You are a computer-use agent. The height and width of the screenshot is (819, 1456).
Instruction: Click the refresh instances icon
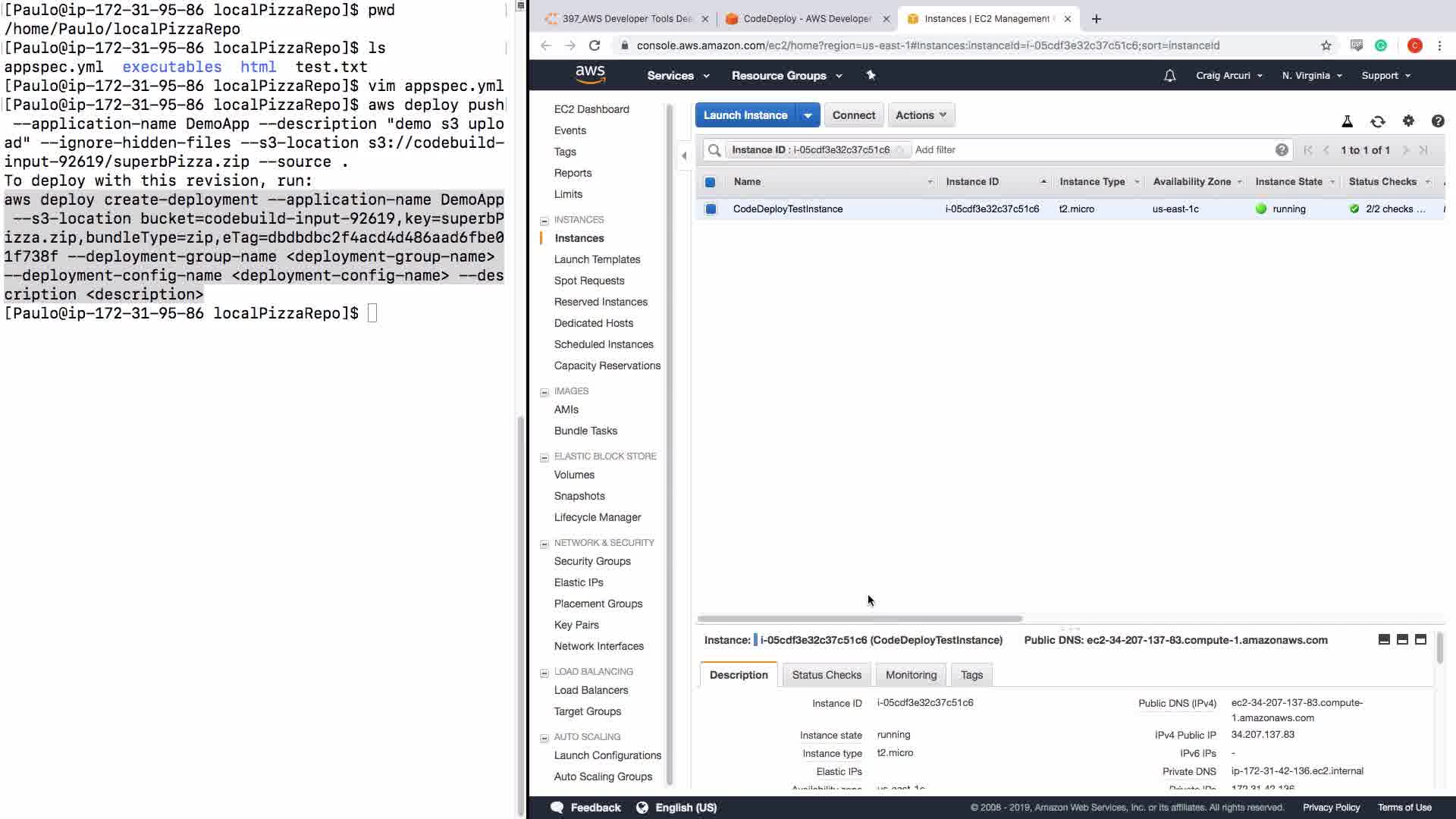pyautogui.click(x=1377, y=121)
